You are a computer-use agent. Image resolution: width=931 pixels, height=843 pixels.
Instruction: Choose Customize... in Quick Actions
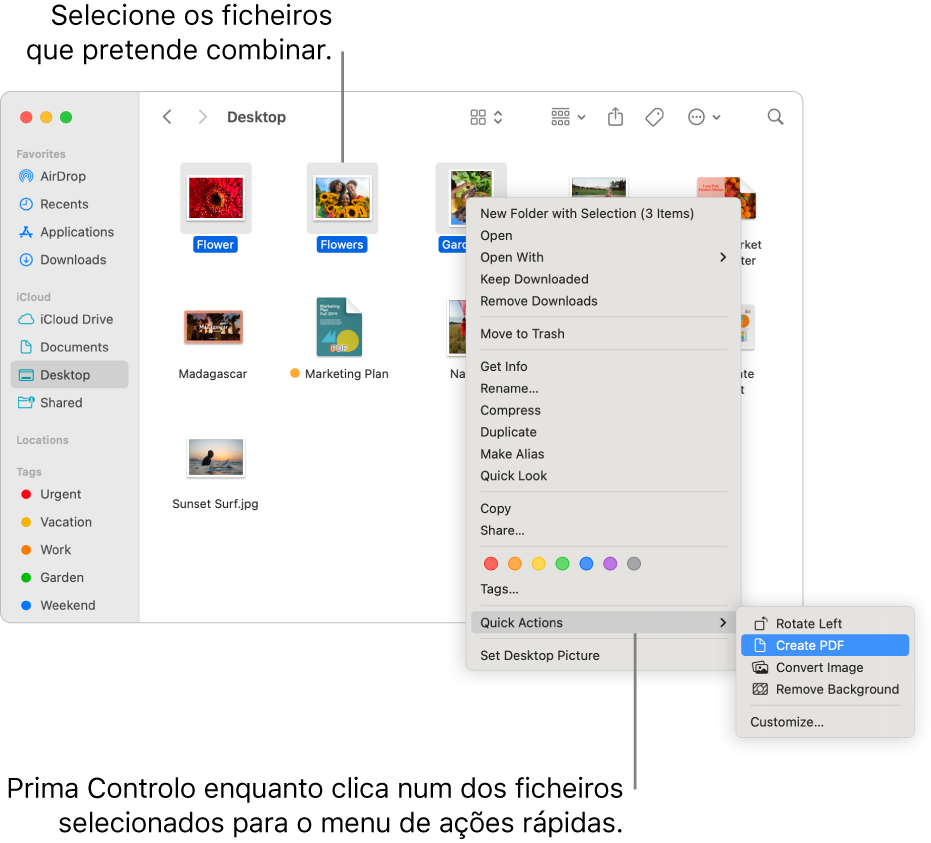825,722
